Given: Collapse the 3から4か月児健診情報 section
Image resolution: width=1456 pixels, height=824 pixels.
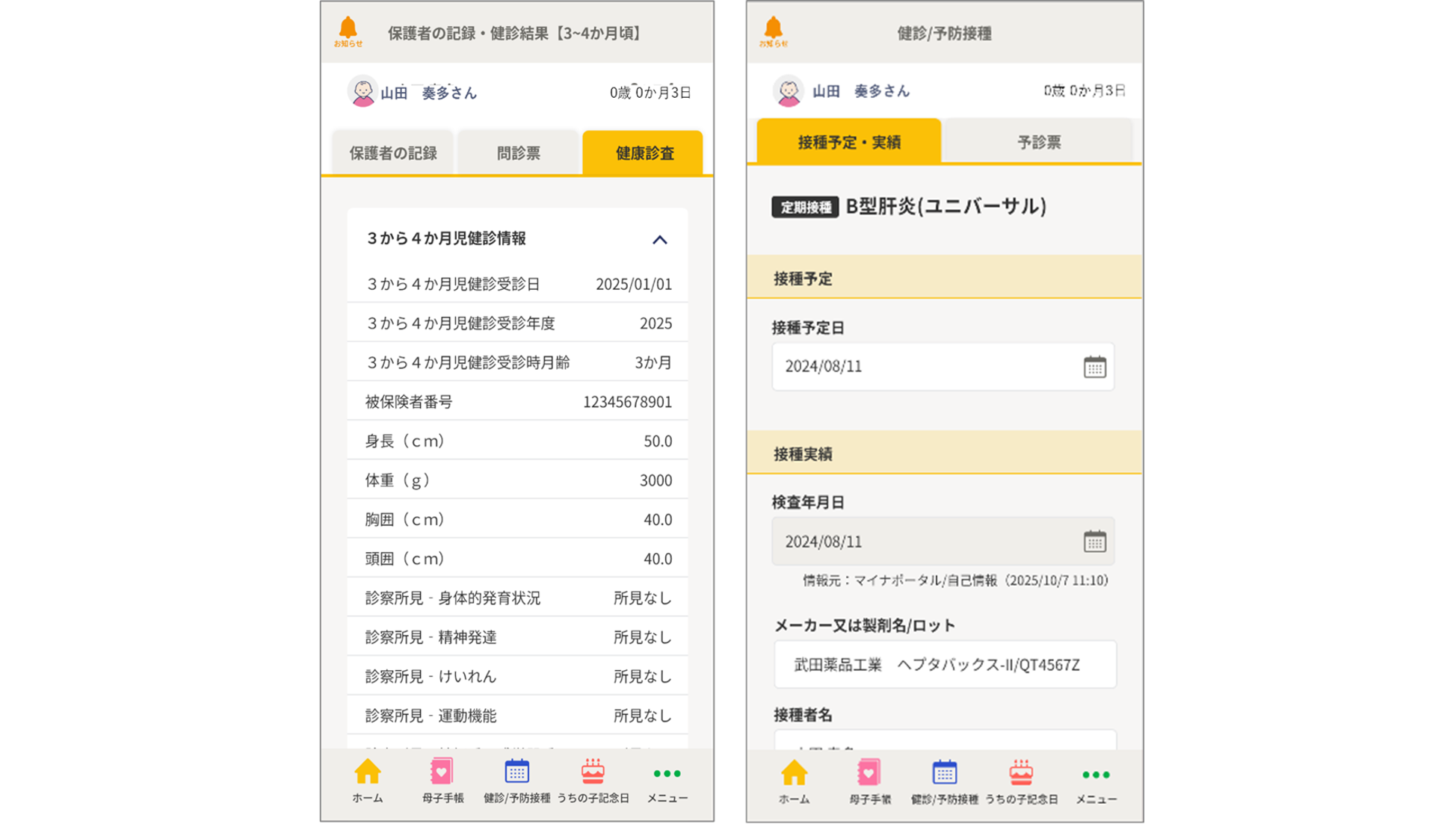Looking at the screenshot, I should point(659,240).
